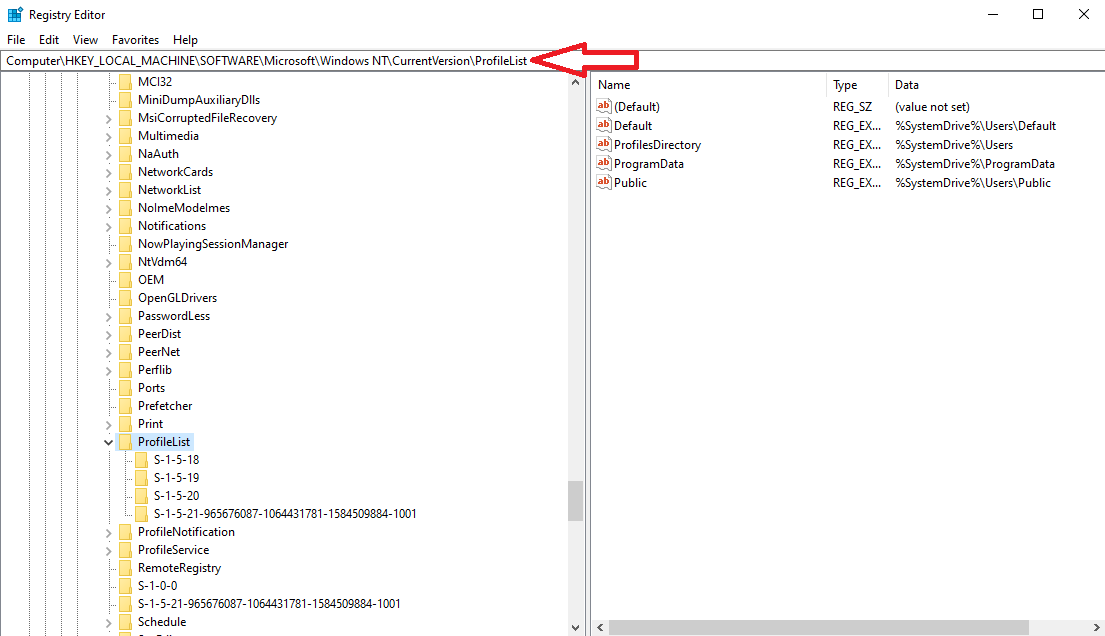Click the tree pane scroll down arrow
The width and height of the screenshot is (1105, 636).
coord(575,628)
